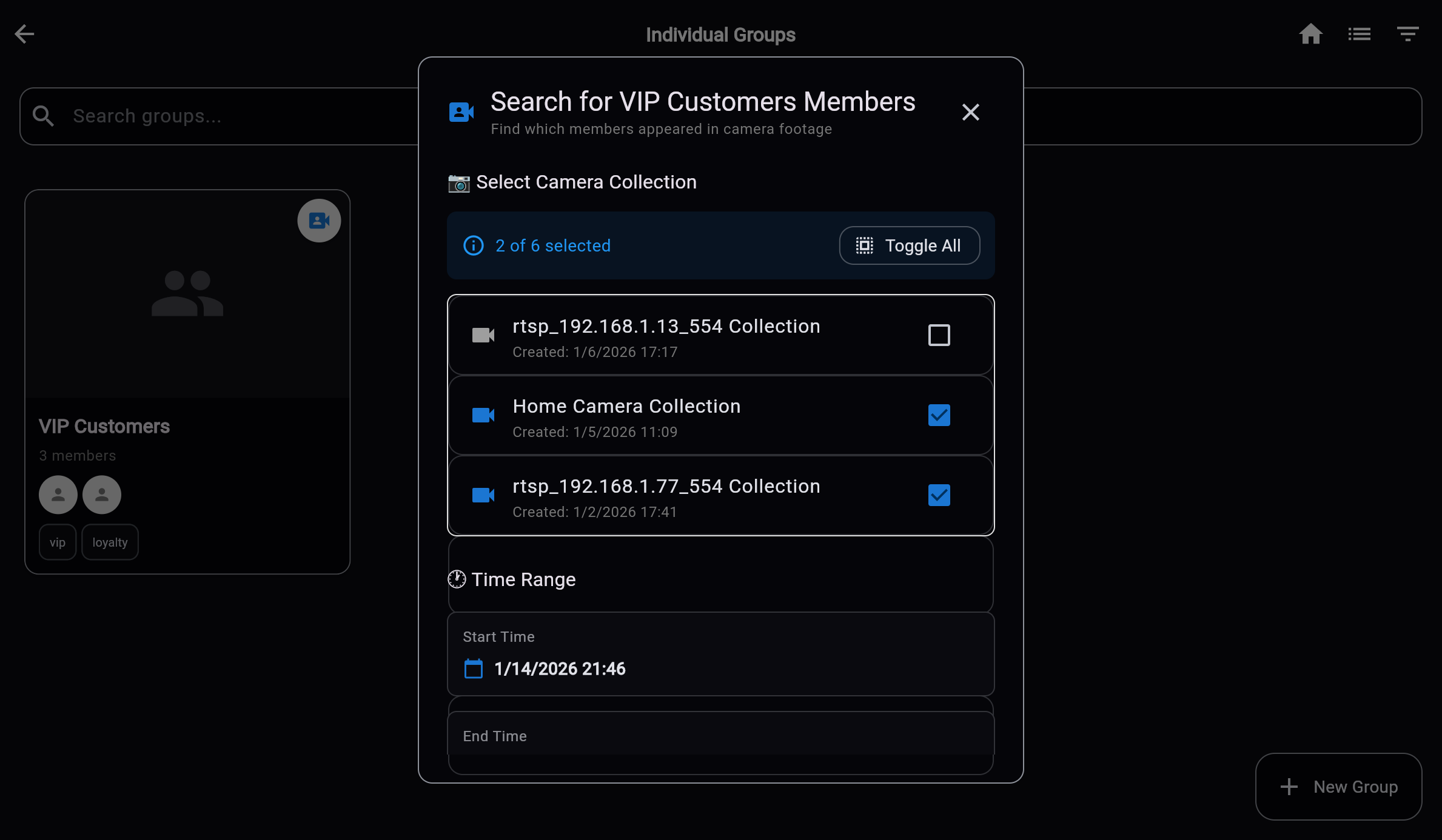
Task: Open the list view icon top right
Action: [1360, 34]
